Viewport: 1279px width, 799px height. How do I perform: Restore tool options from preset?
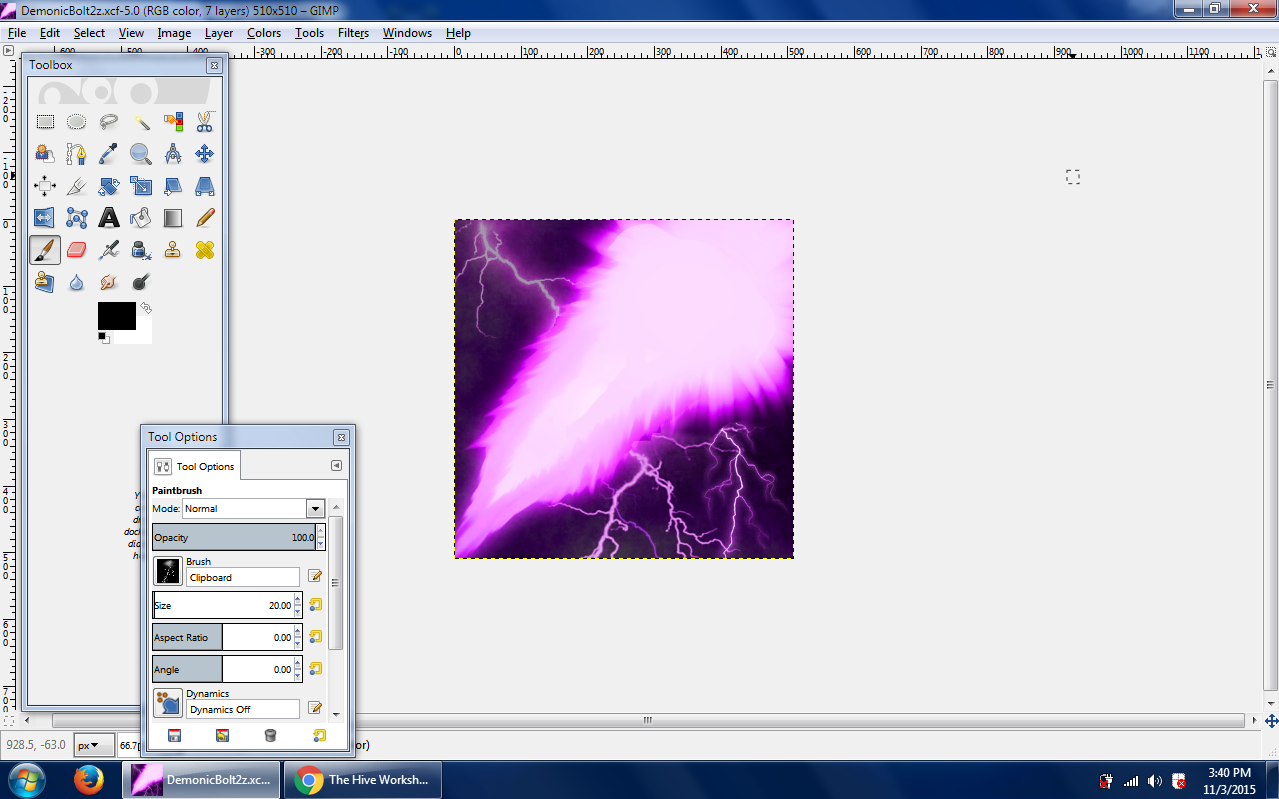coord(222,735)
